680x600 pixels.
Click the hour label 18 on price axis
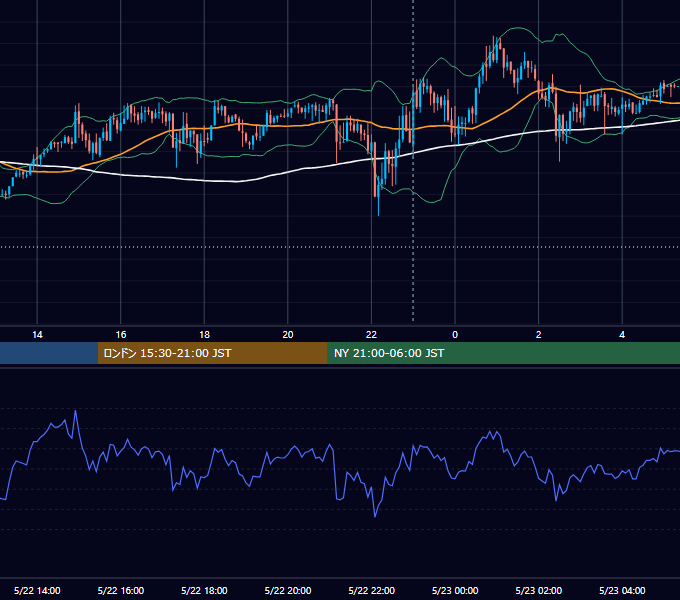(x=204, y=335)
